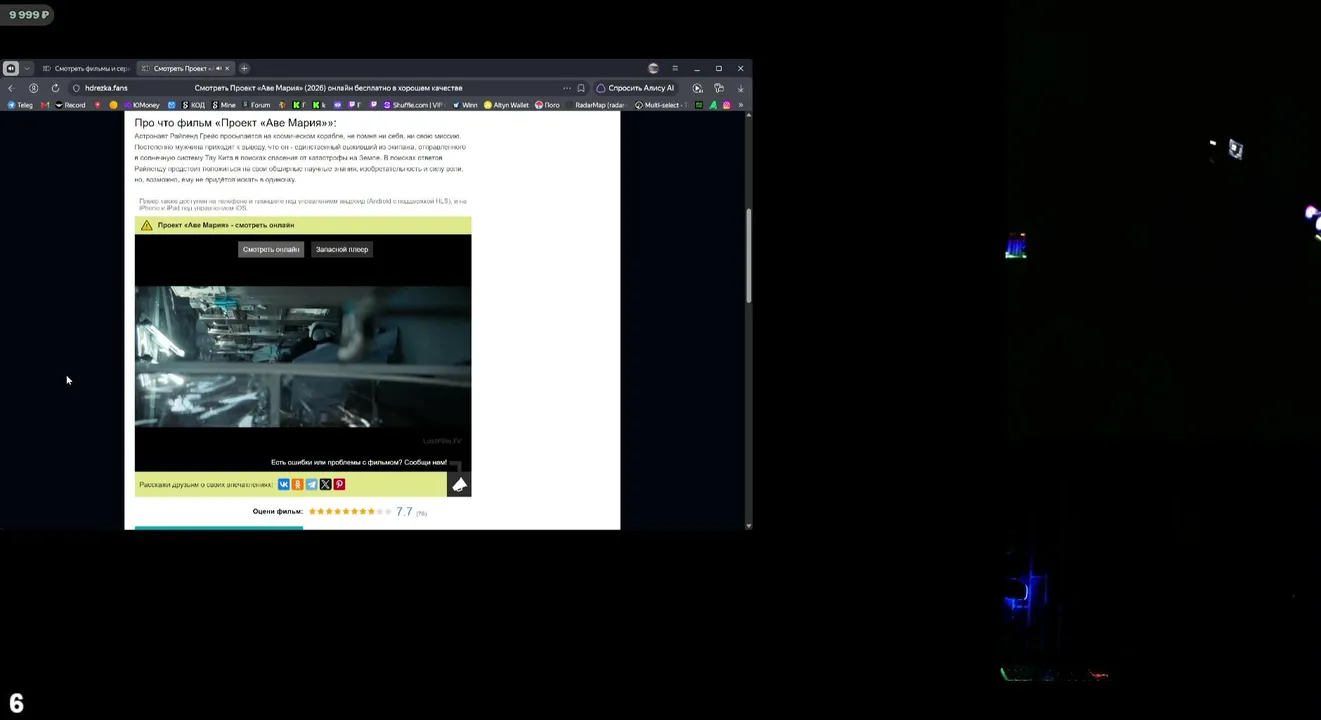
Task: Mute sound on the 'Смотреть Проект' tab
Action: point(218,68)
